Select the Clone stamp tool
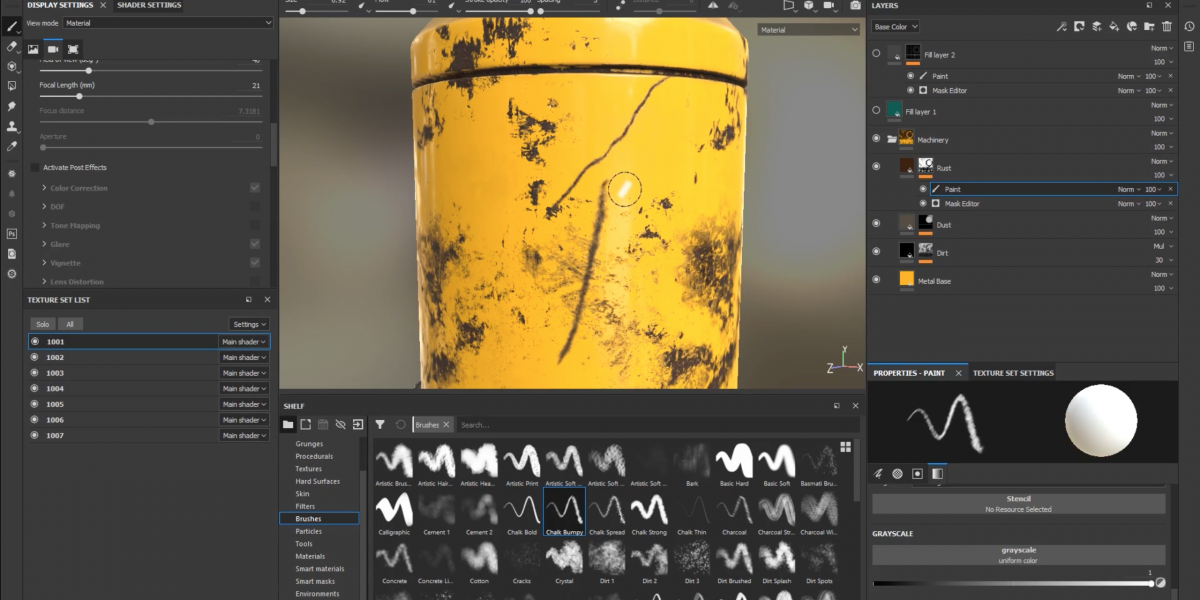The height and width of the screenshot is (600, 1200). (x=12, y=126)
